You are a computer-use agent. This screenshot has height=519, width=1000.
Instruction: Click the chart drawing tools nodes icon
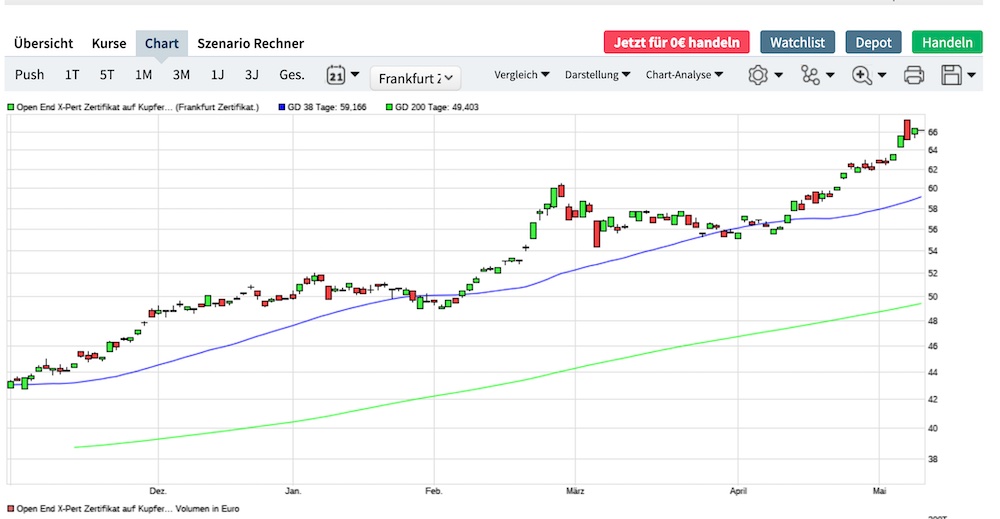(x=810, y=75)
